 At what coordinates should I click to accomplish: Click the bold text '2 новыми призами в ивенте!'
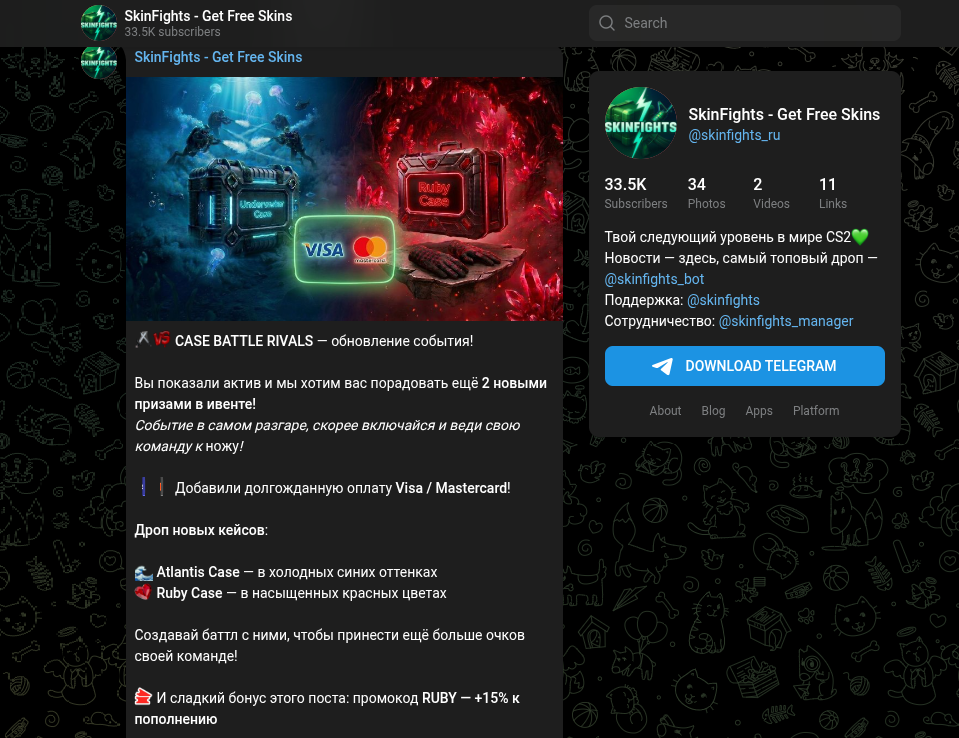point(341,394)
